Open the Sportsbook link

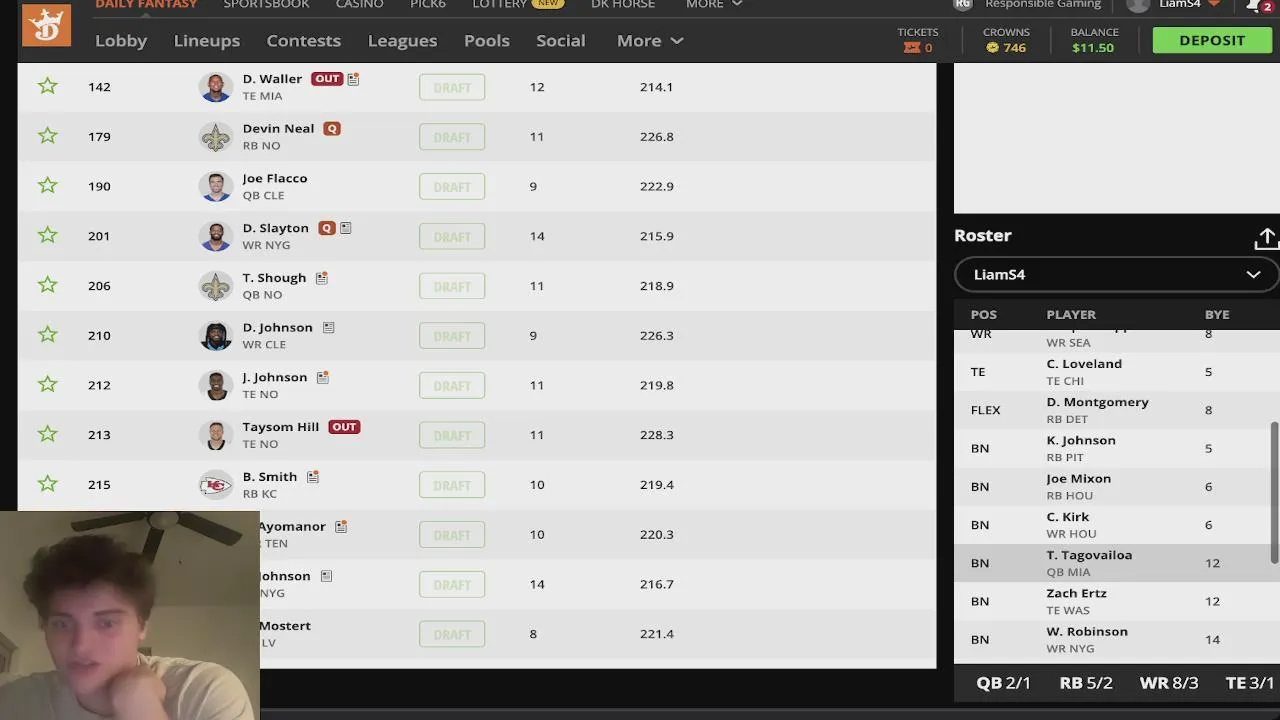pyautogui.click(x=265, y=4)
